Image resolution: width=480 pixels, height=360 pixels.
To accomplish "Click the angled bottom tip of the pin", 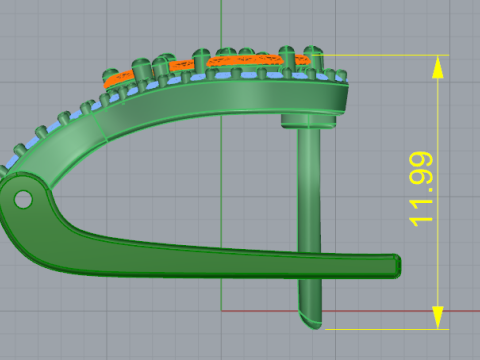I will (311, 320).
